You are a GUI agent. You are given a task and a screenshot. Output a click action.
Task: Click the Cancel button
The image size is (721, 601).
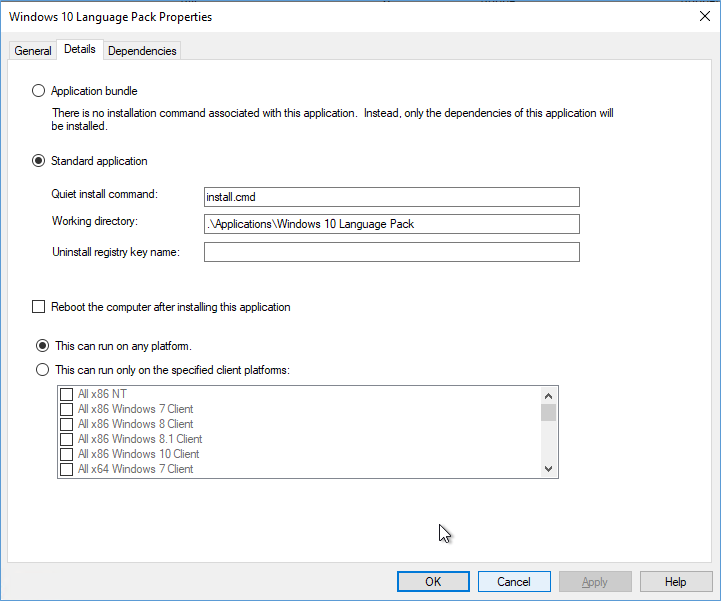click(x=514, y=582)
